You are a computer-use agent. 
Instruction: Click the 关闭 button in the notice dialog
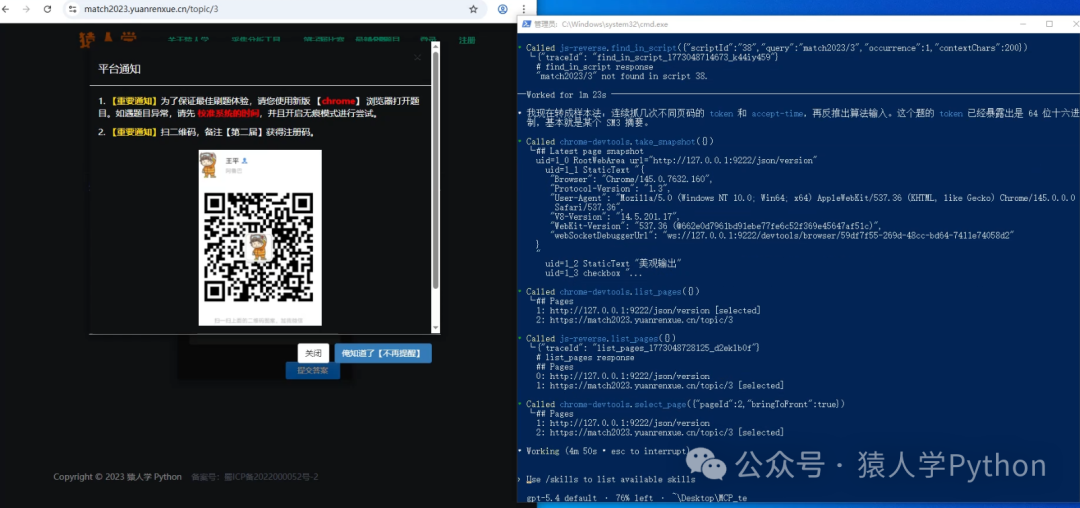point(313,353)
